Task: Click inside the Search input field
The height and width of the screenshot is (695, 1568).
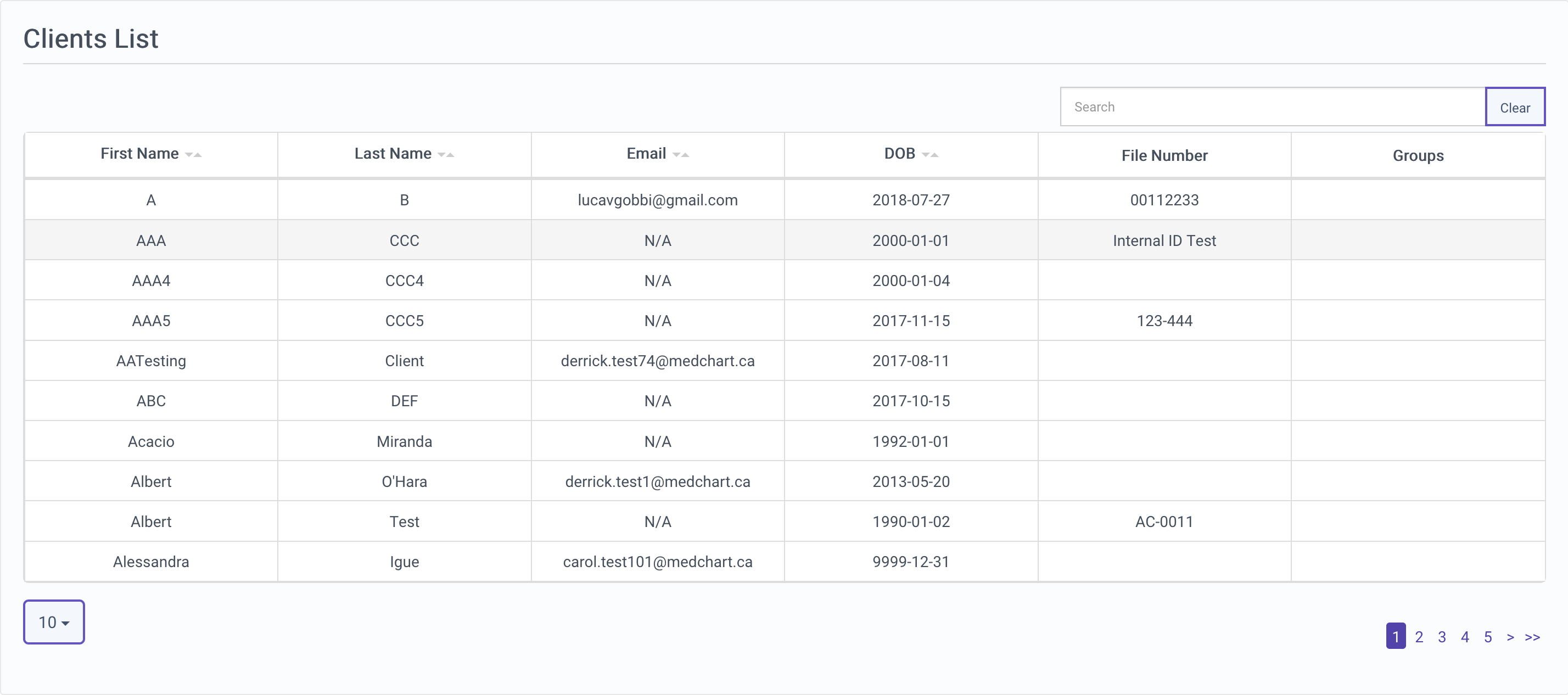Action: [x=1272, y=107]
